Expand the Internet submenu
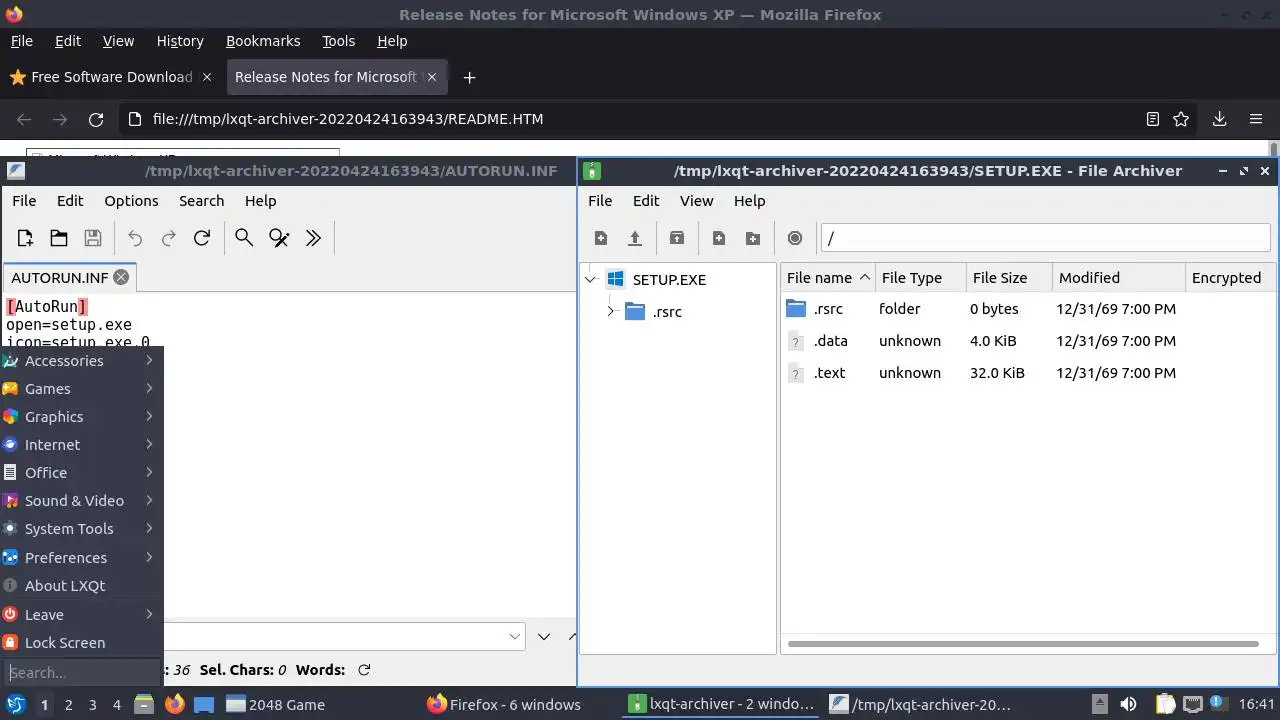This screenshot has width=1280, height=720. (x=82, y=445)
